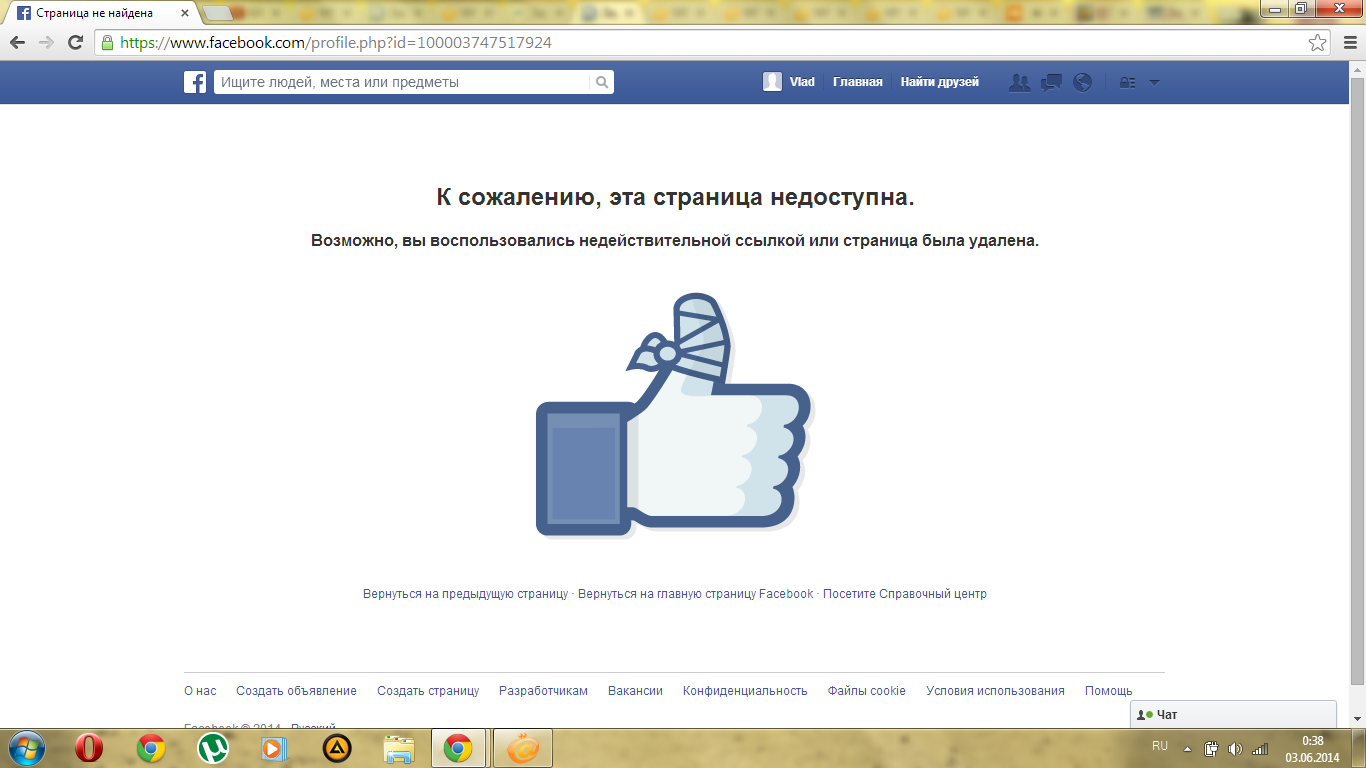The height and width of the screenshot is (768, 1366).
Task: Open the Вакансии footer link
Action: (x=635, y=691)
